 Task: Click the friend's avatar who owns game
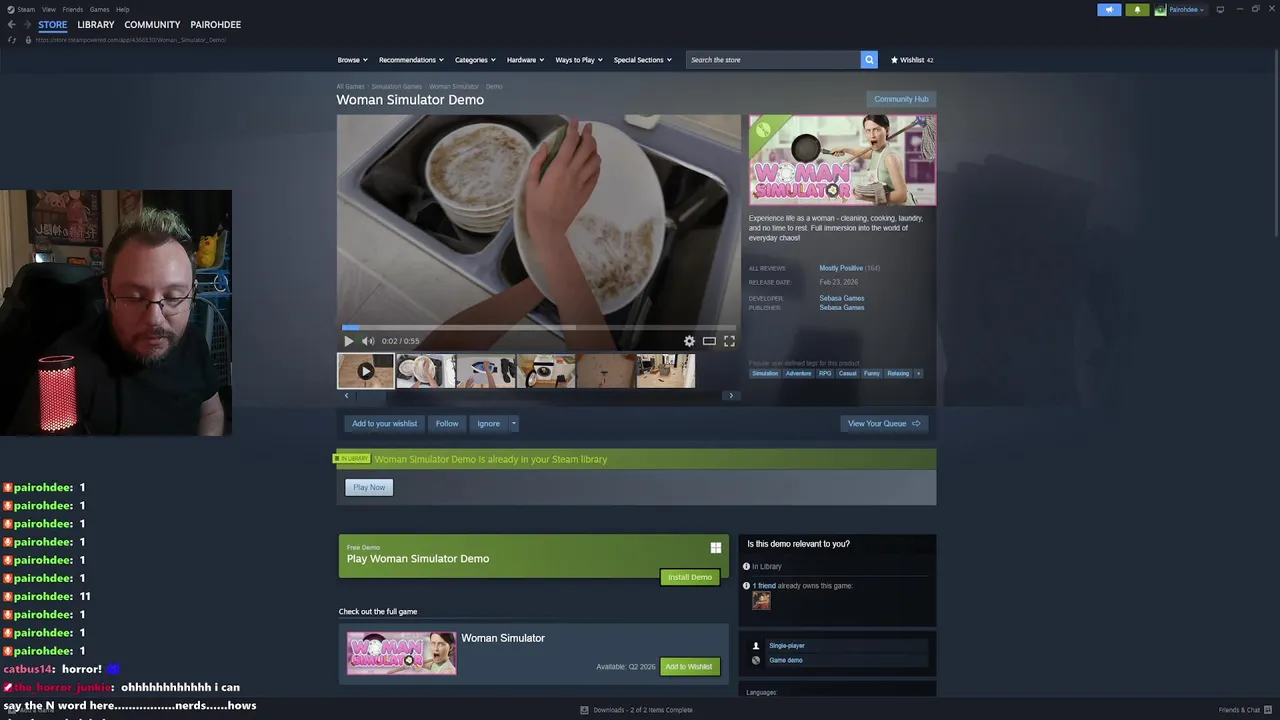click(761, 600)
